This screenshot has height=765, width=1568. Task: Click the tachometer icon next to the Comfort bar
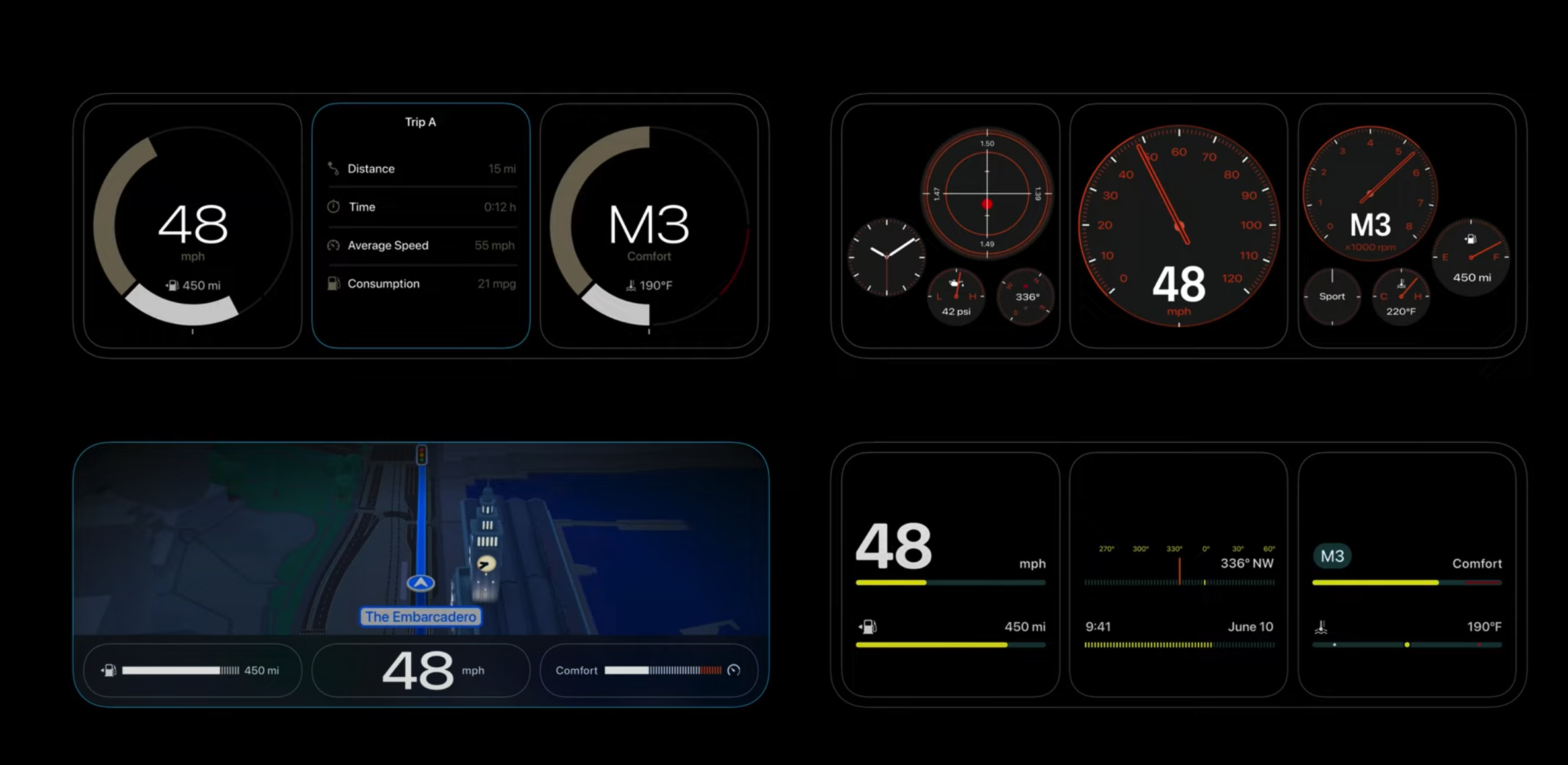click(734, 671)
